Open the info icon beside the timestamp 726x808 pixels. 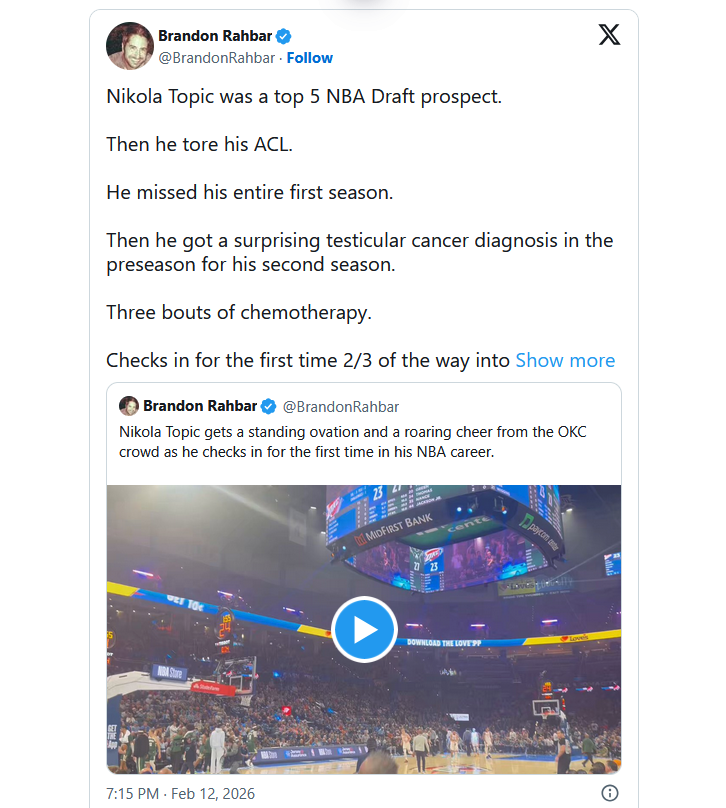[x=609, y=793]
